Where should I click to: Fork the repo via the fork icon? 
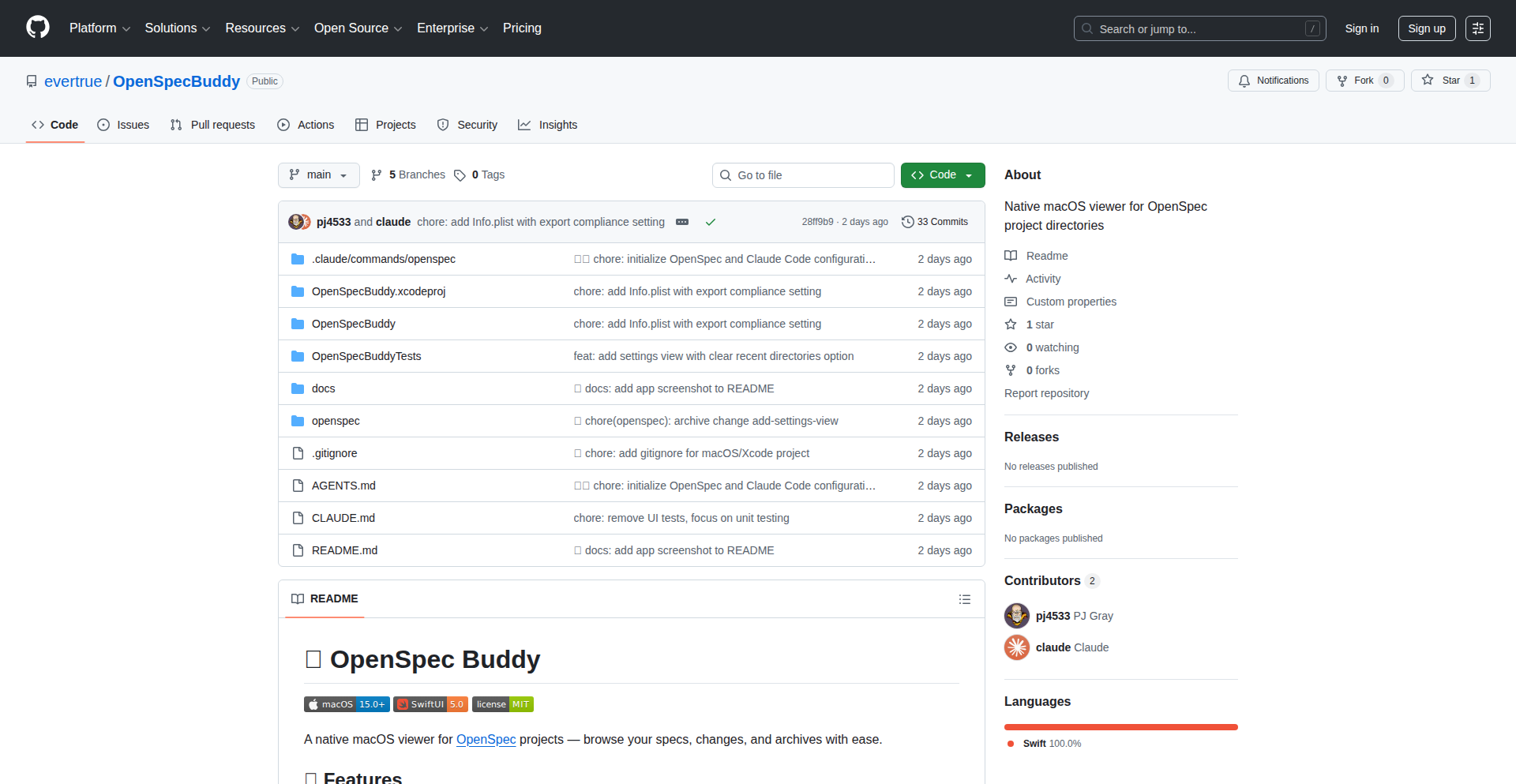(1342, 80)
